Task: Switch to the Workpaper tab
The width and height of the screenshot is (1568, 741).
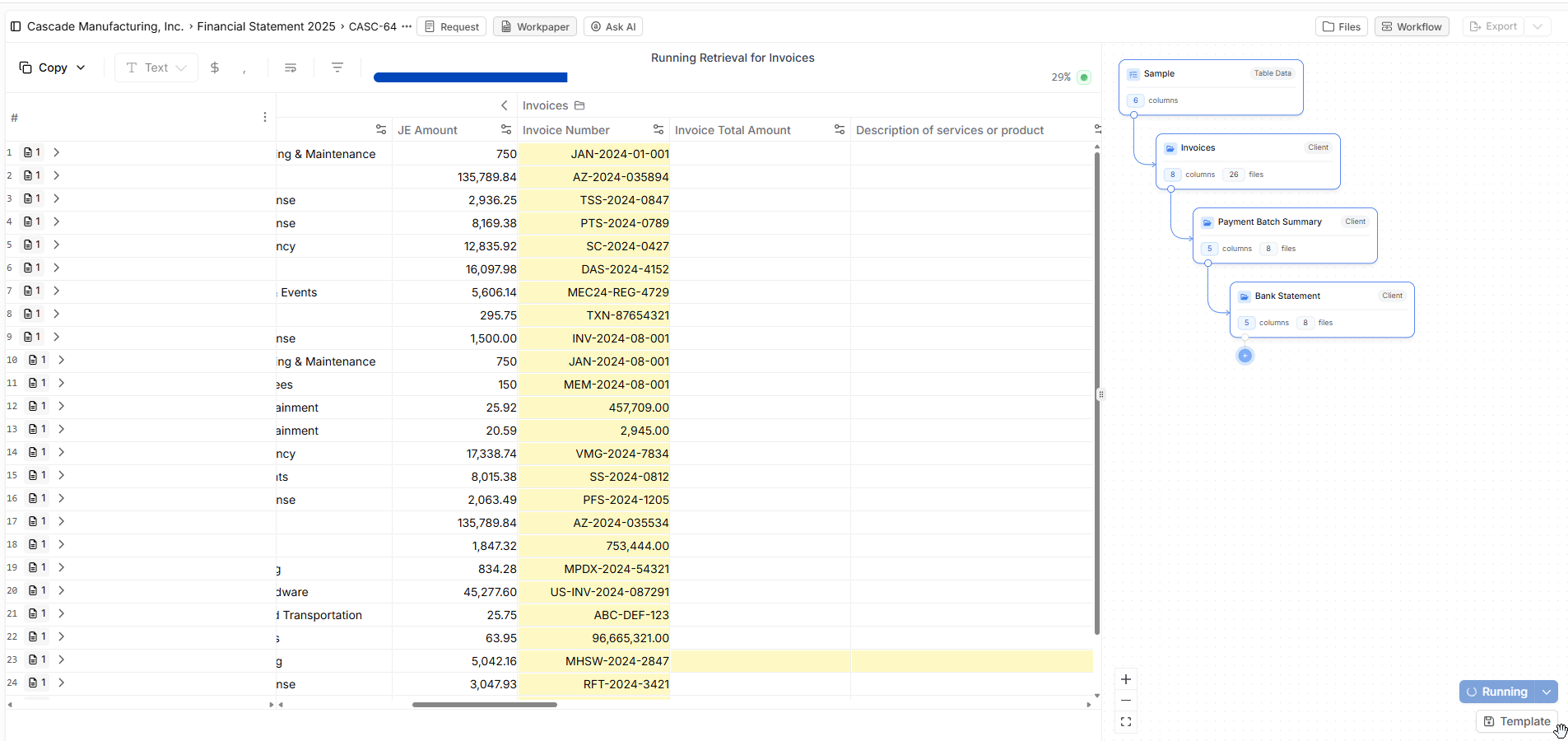Action: pyautogui.click(x=535, y=26)
